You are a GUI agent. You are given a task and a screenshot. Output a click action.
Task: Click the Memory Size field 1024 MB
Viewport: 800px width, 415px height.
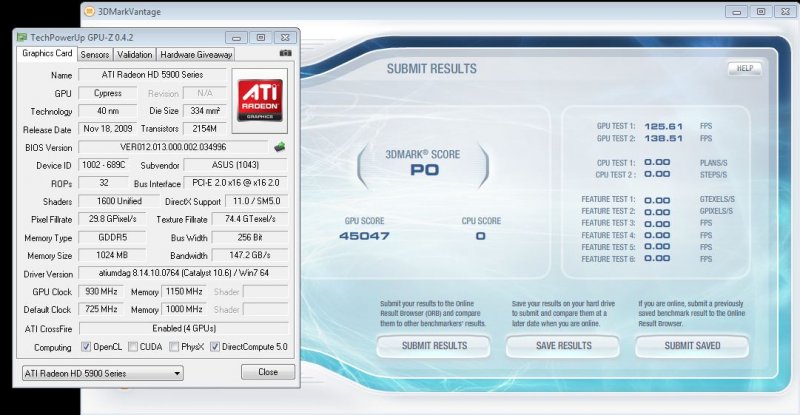112,255
